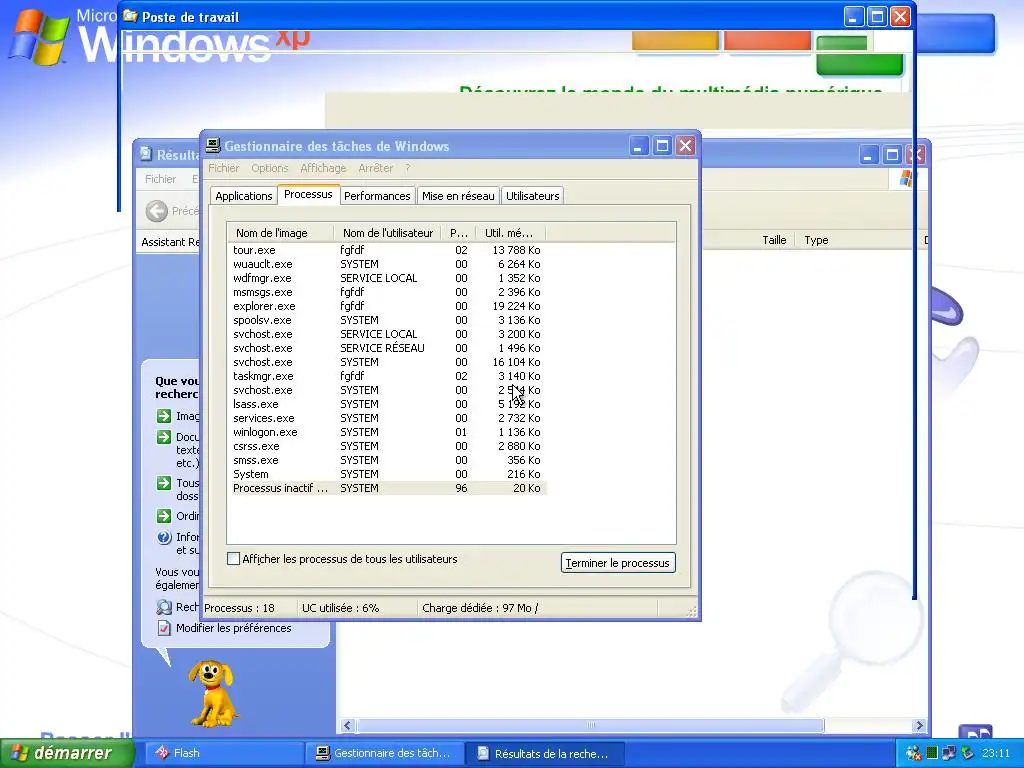This screenshot has width=1024, height=768.
Task: Click the Poste de travail title icon
Action: (131, 16)
